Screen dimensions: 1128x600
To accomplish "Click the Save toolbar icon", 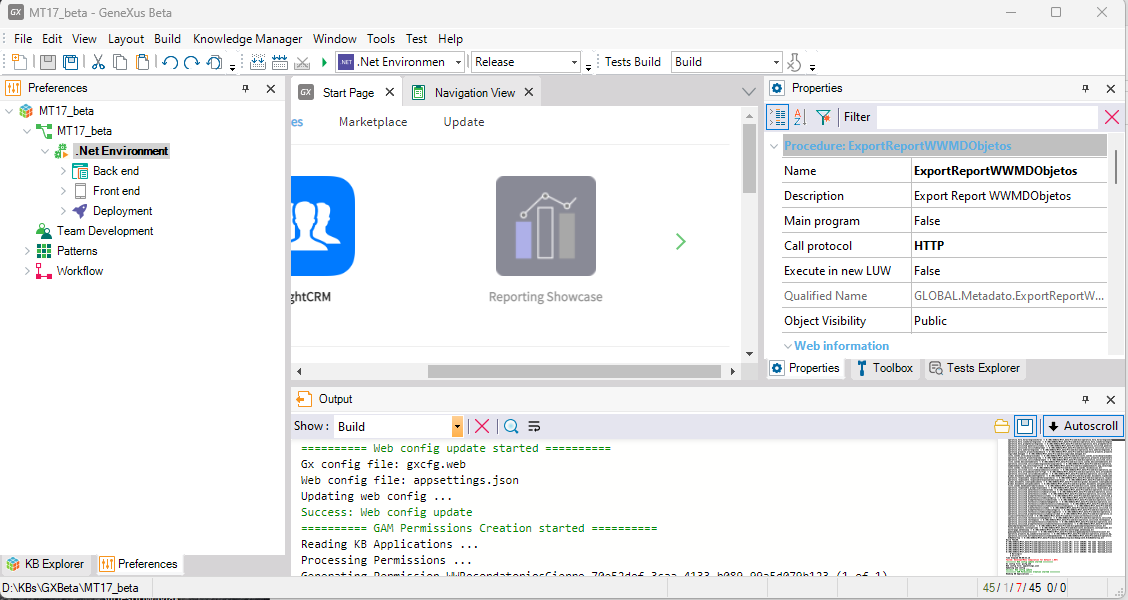I will point(47,62).
